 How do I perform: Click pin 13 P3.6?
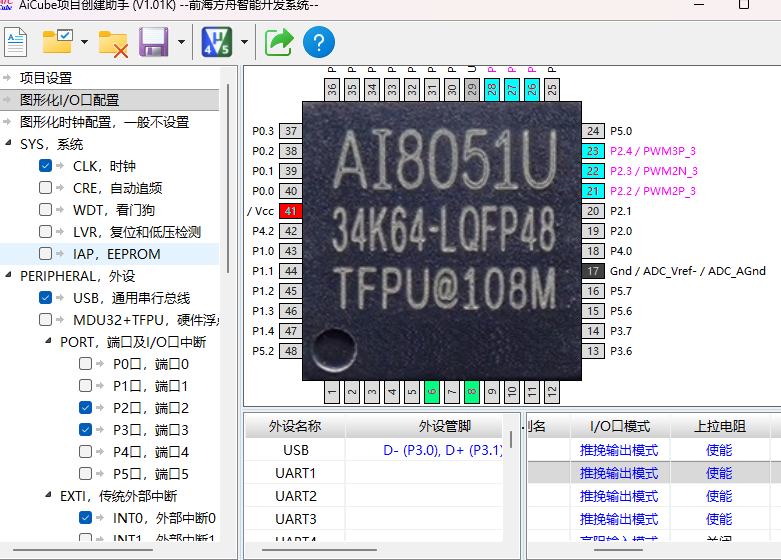[x=593, y=351]
